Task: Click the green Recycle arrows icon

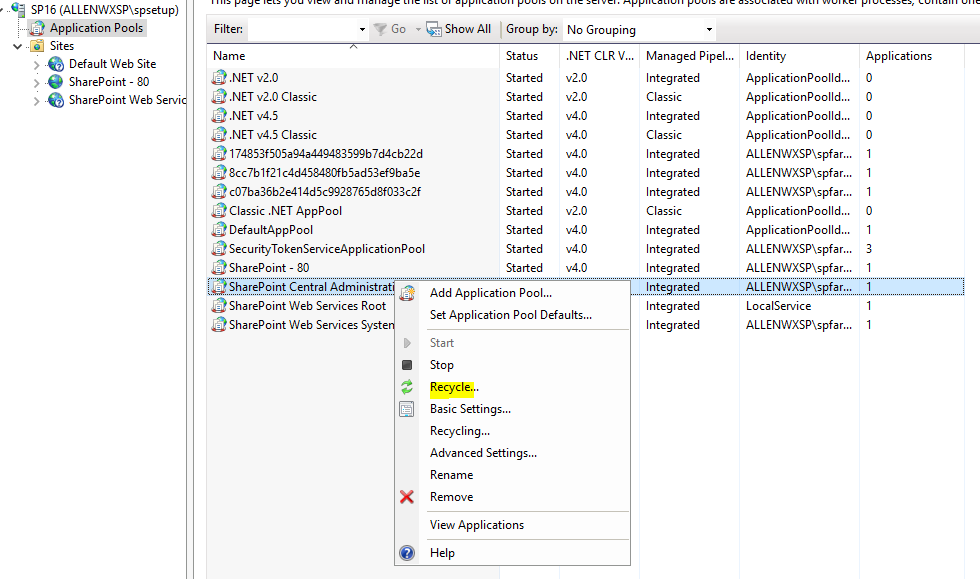Action: [407, 387]
